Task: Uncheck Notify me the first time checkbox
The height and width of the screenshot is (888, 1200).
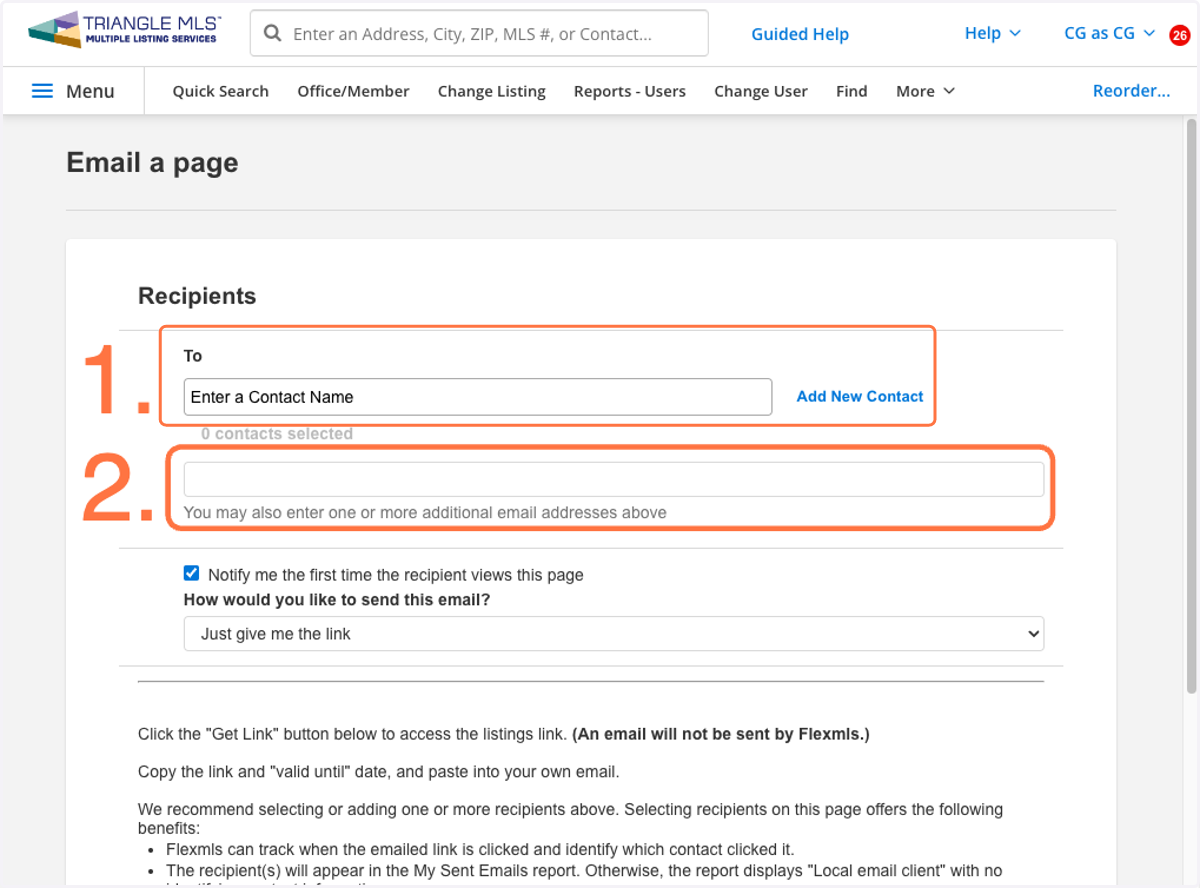Action: 192,574
